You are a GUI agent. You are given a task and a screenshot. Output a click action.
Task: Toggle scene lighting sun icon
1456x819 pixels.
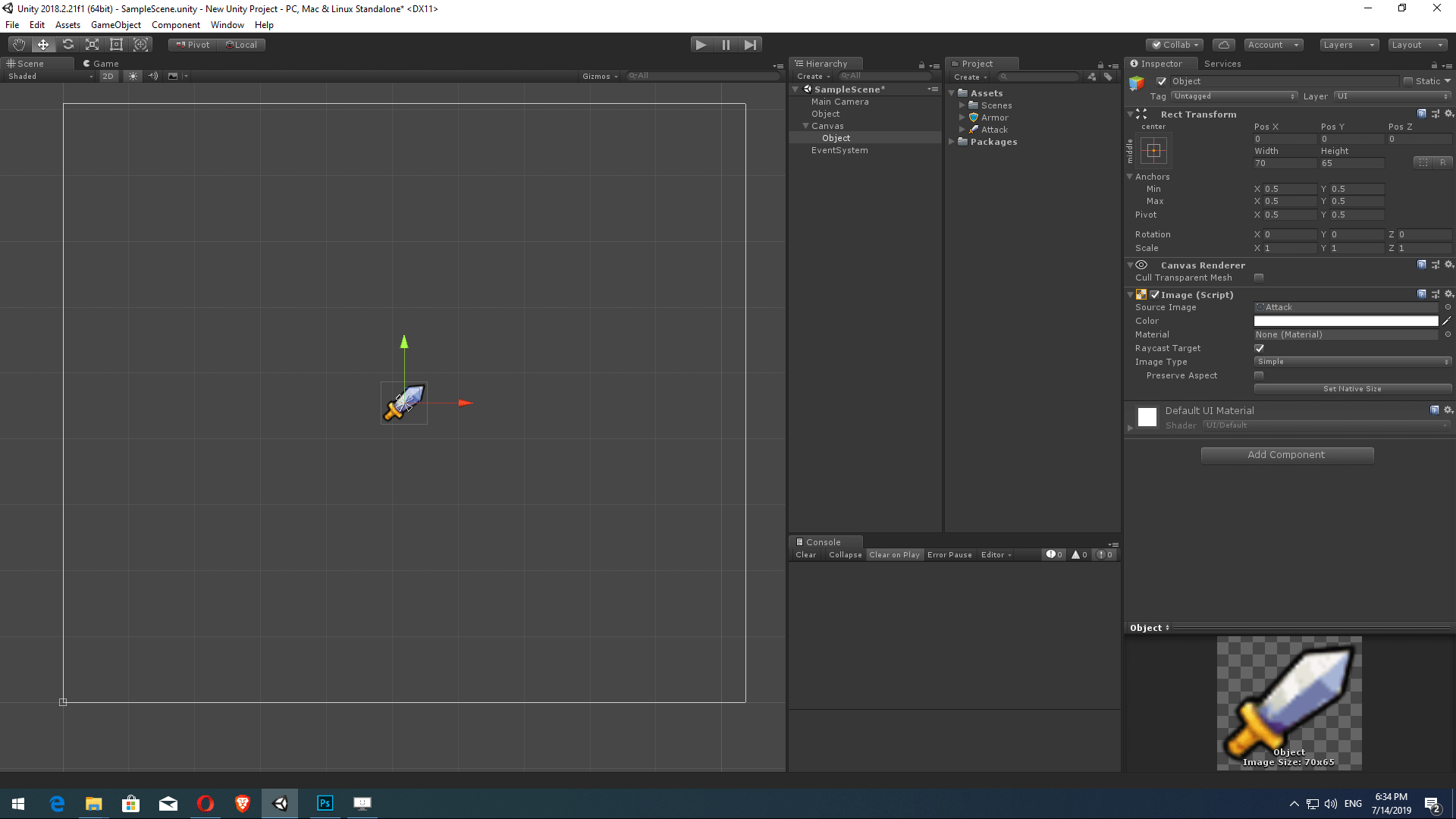pyautogui.click(x=133, y=76)
